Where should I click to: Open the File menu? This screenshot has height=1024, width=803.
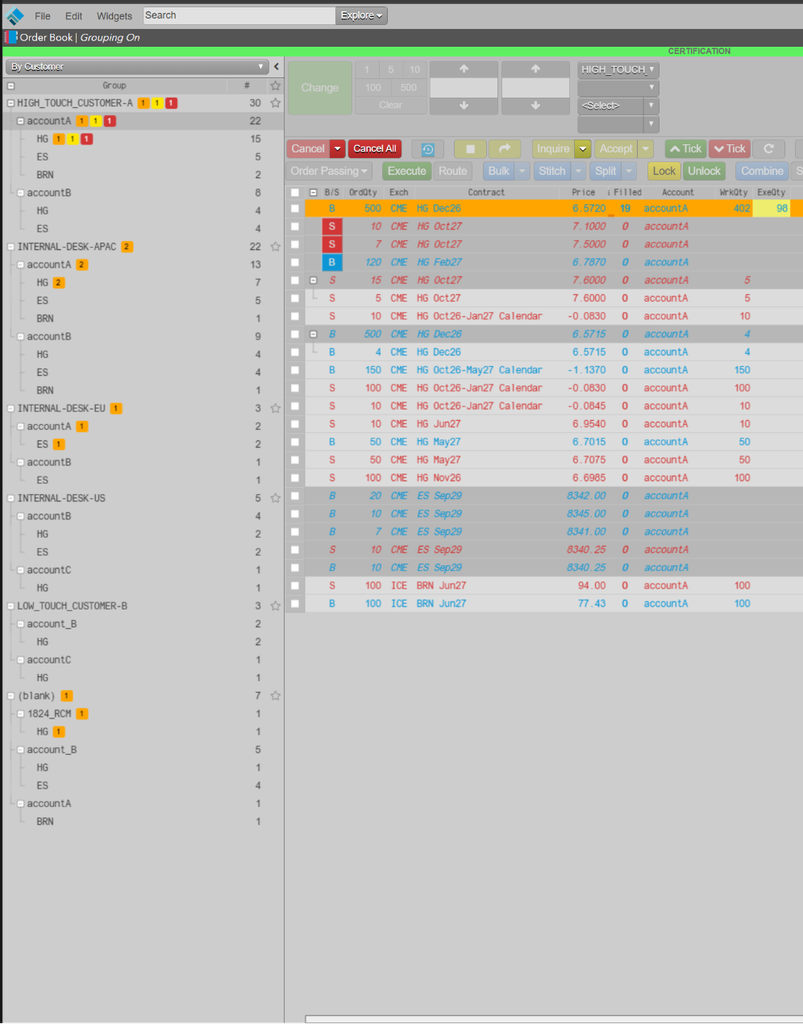click(x=42, y=16)
